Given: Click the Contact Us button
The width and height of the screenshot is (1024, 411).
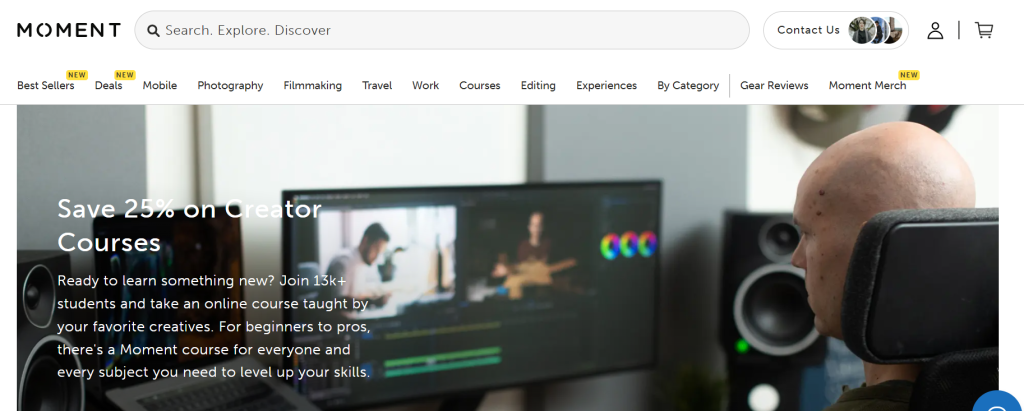Looking at the screenshot, I should point(808,30).
